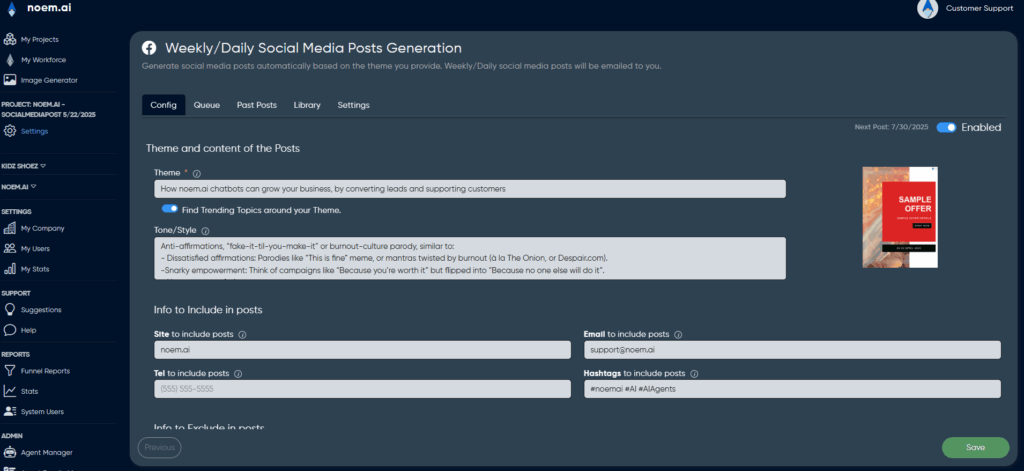Click the Theme text field
The height and width of the screenshot is (471, 1024).
[470, 189]
